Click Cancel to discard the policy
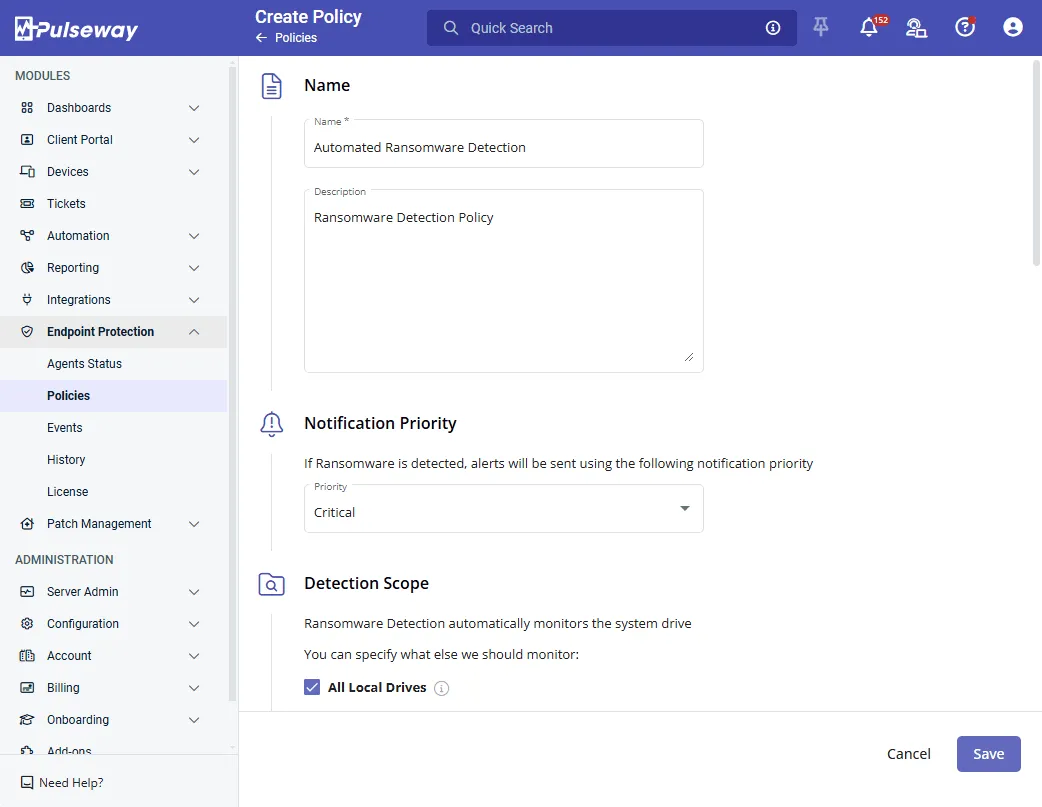 [x=908, y=754]
